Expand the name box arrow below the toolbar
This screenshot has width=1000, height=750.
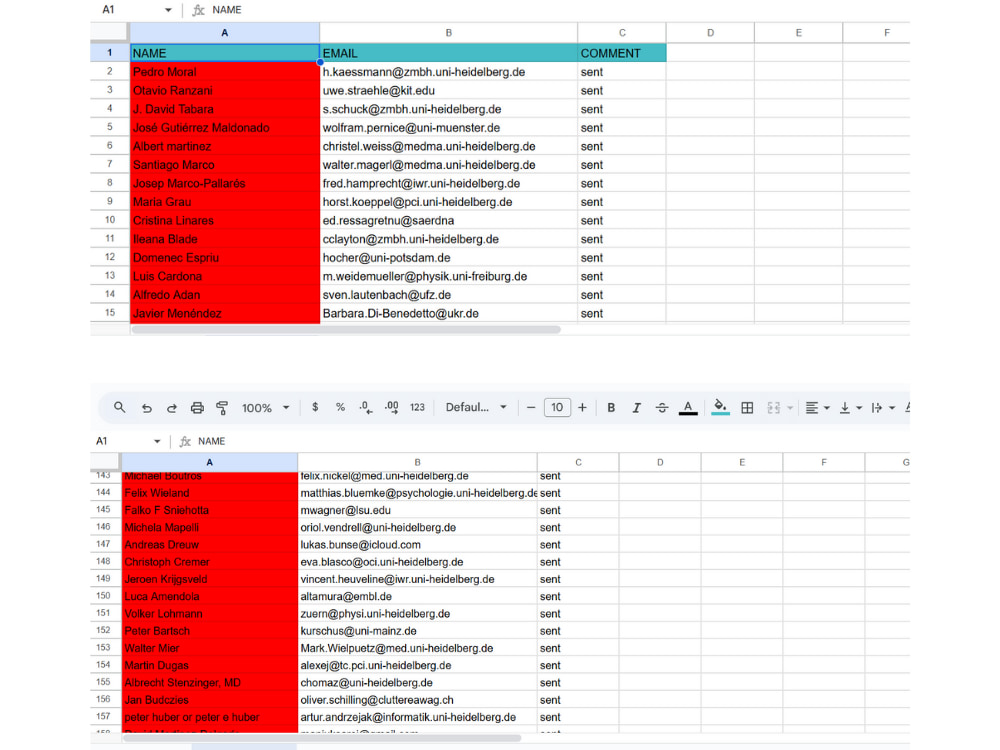(157, 441)
